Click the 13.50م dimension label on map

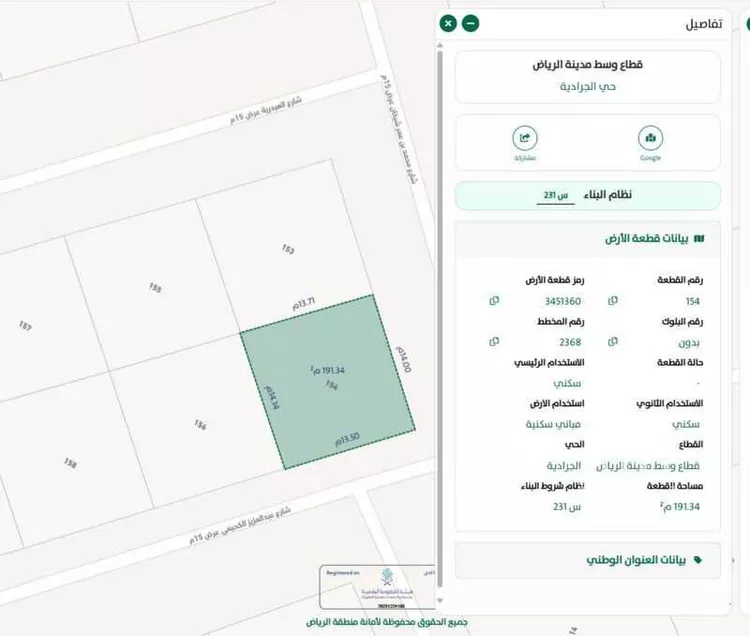[x=347, y=439]
